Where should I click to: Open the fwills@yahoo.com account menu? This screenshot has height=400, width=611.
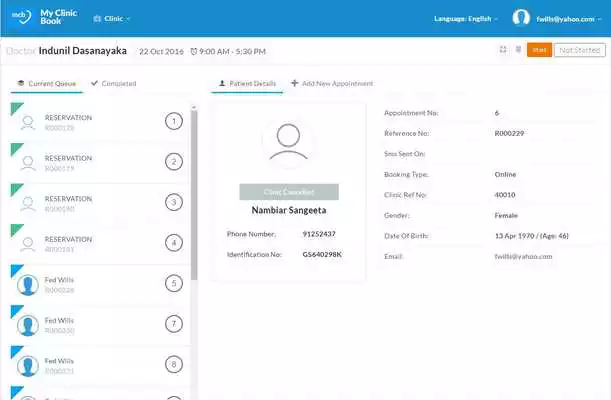[x=569, y=19]
